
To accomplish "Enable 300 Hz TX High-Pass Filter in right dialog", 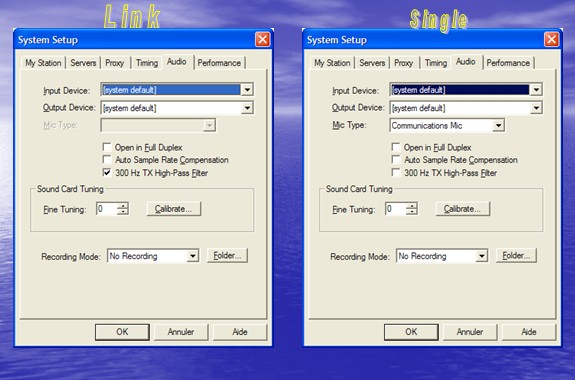I will coord(396,172).
